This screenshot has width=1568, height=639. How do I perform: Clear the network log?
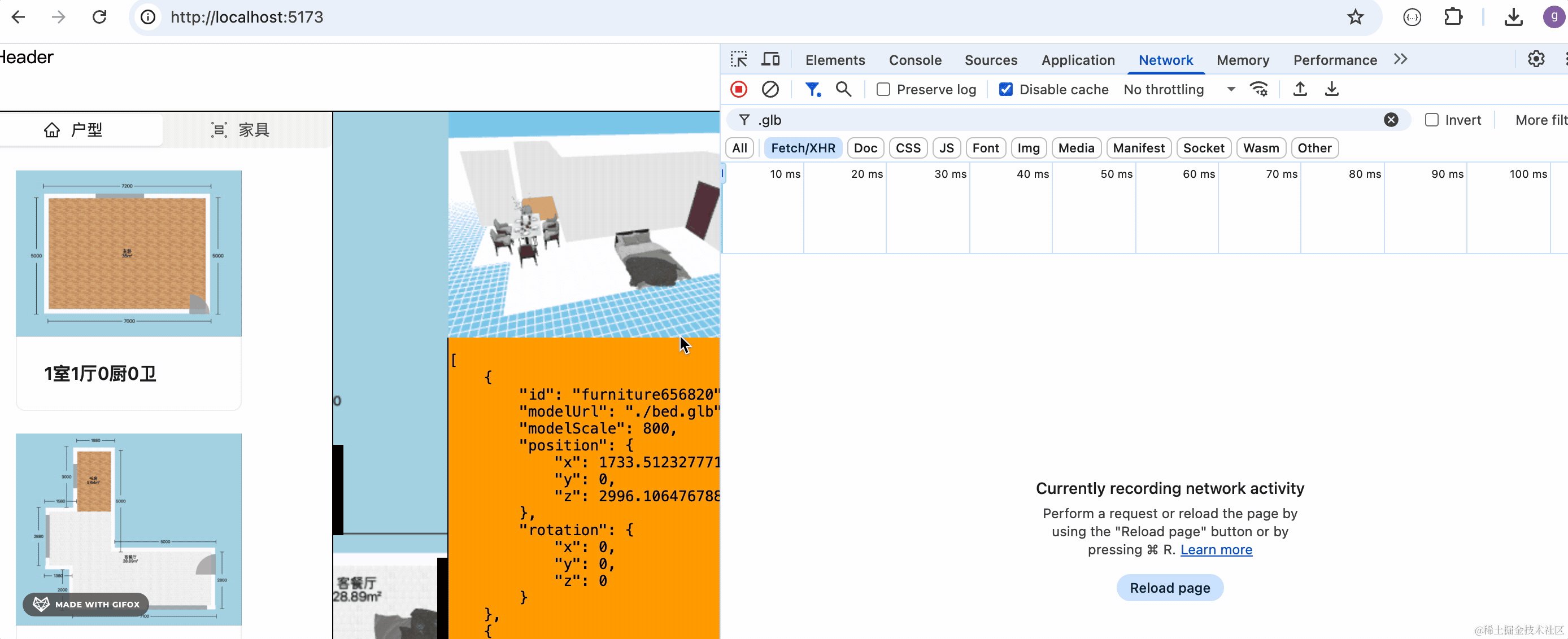770,89
